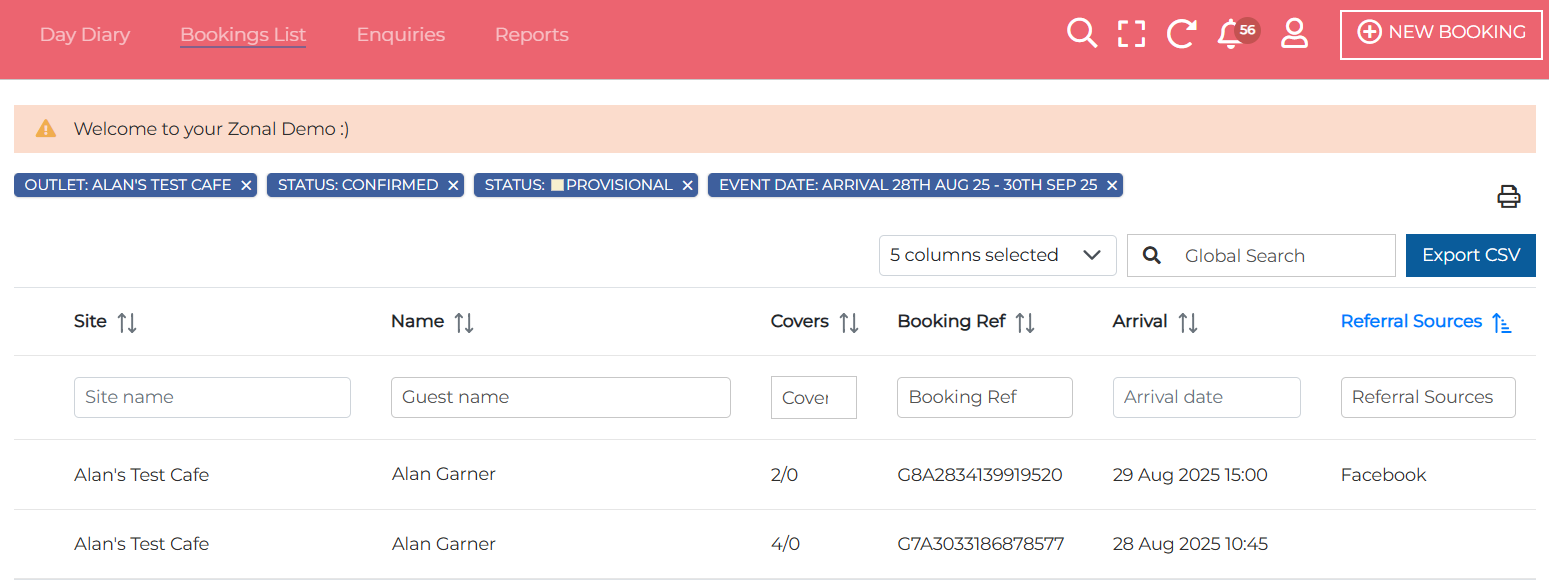Open notifications bell with 56 badge

click(x=1231, y=33)
